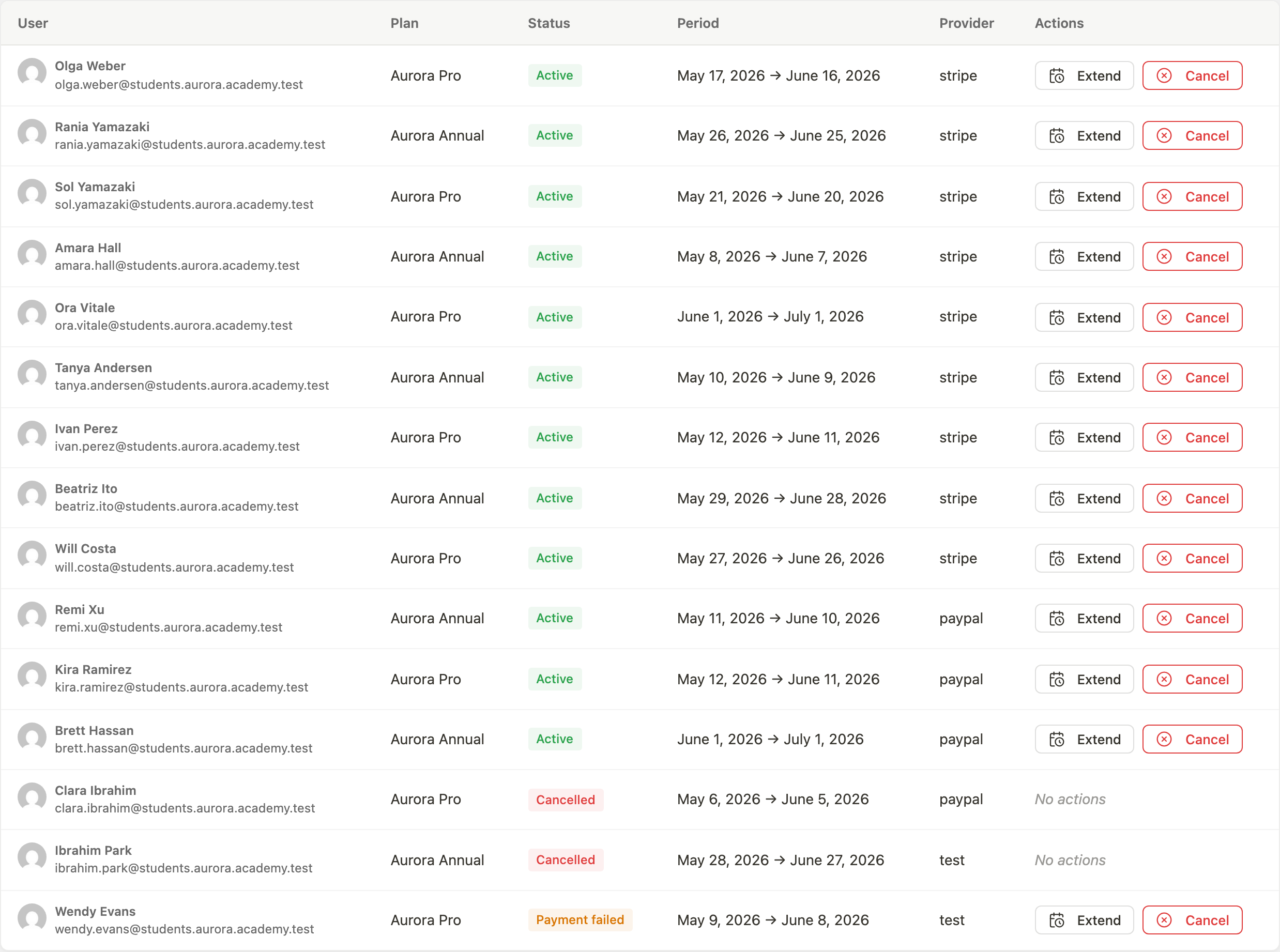The width and height of the screenshot is (1280, 952).
Task: Cancel Sol Yamazaki's subscription
Action: click(x=1192, y=196)
